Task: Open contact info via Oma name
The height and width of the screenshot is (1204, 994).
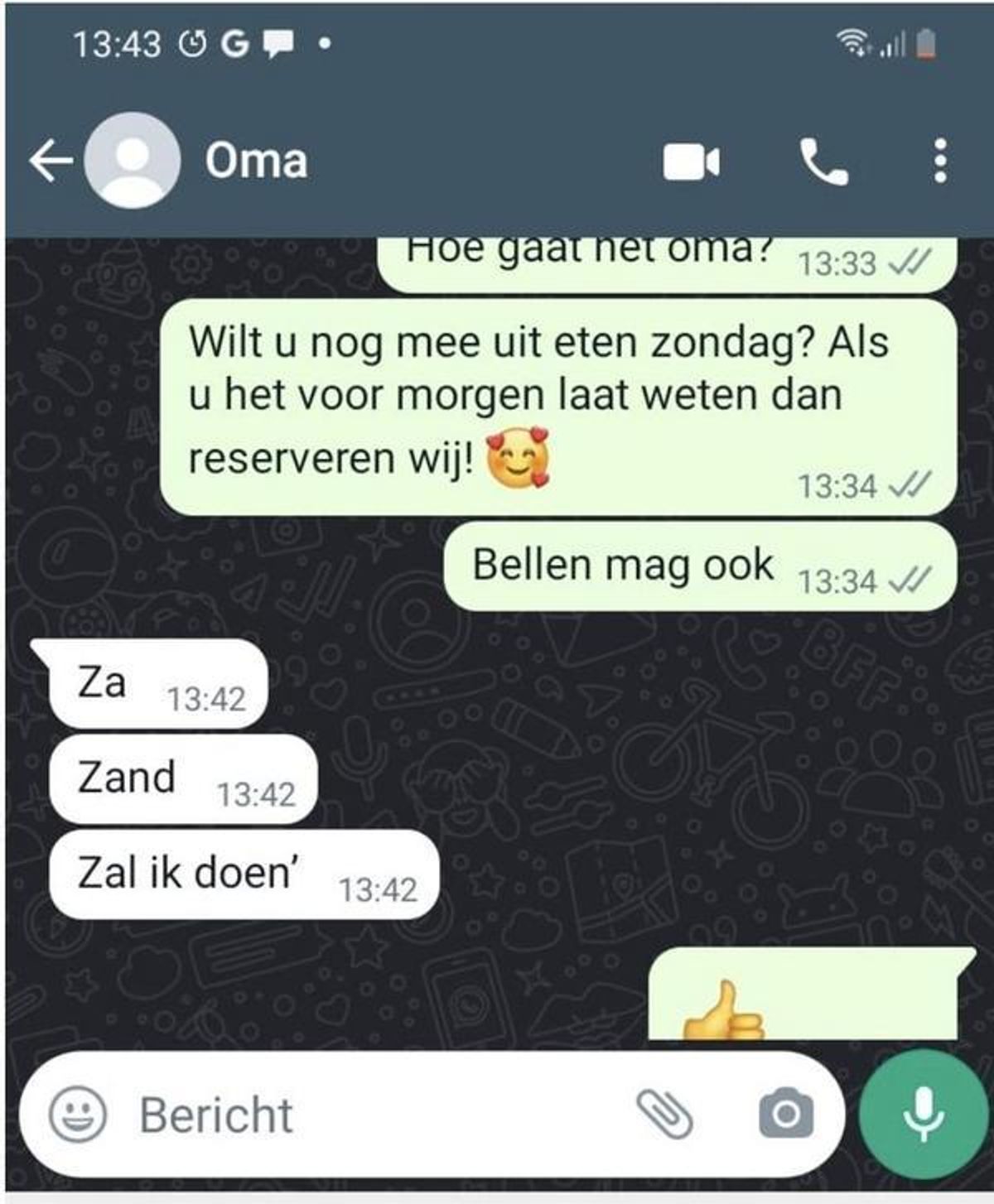Action: click(x=256, y=161)
